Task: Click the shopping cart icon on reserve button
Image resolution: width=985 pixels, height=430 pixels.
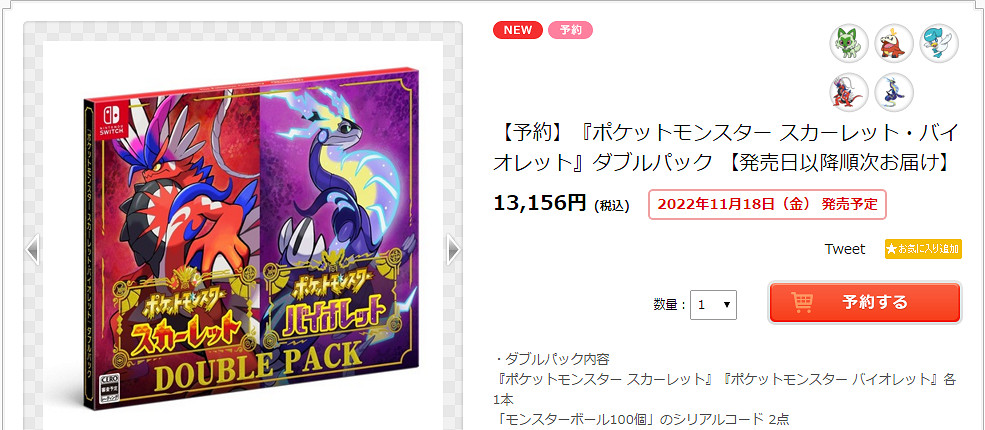Action: 802,303
